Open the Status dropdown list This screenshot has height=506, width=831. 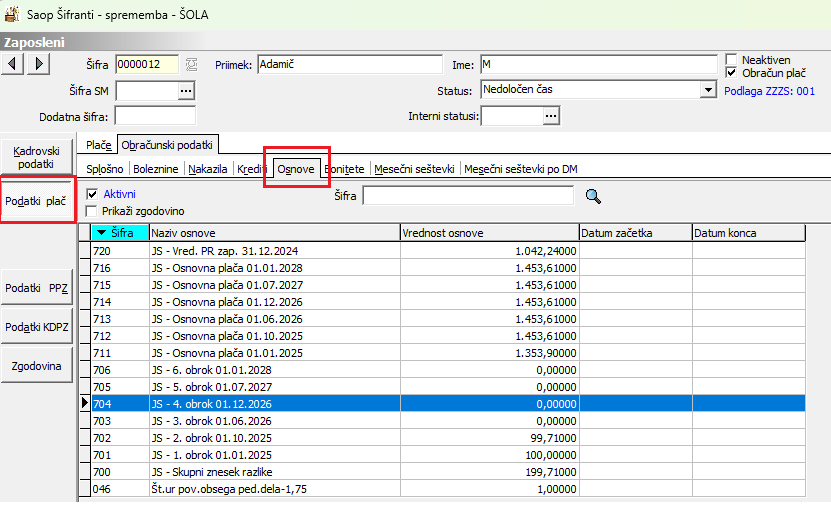coord(708,90)
